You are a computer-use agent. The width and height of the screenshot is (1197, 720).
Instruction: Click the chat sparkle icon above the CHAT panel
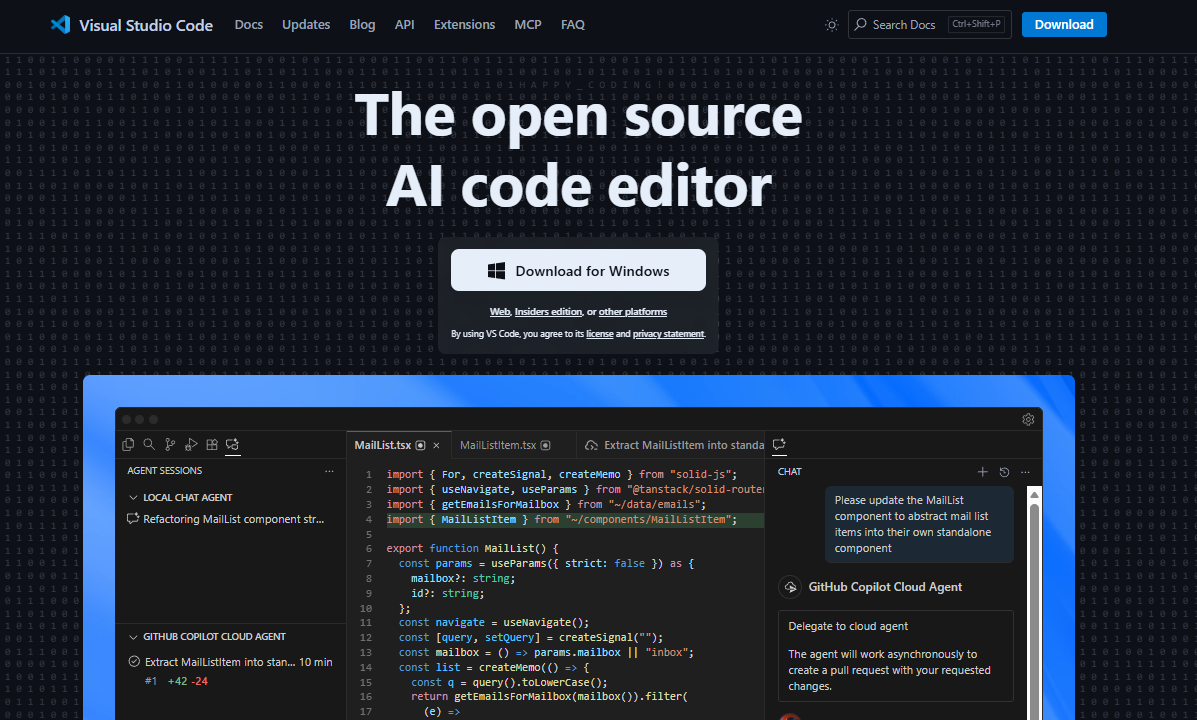tap(779, 444)
